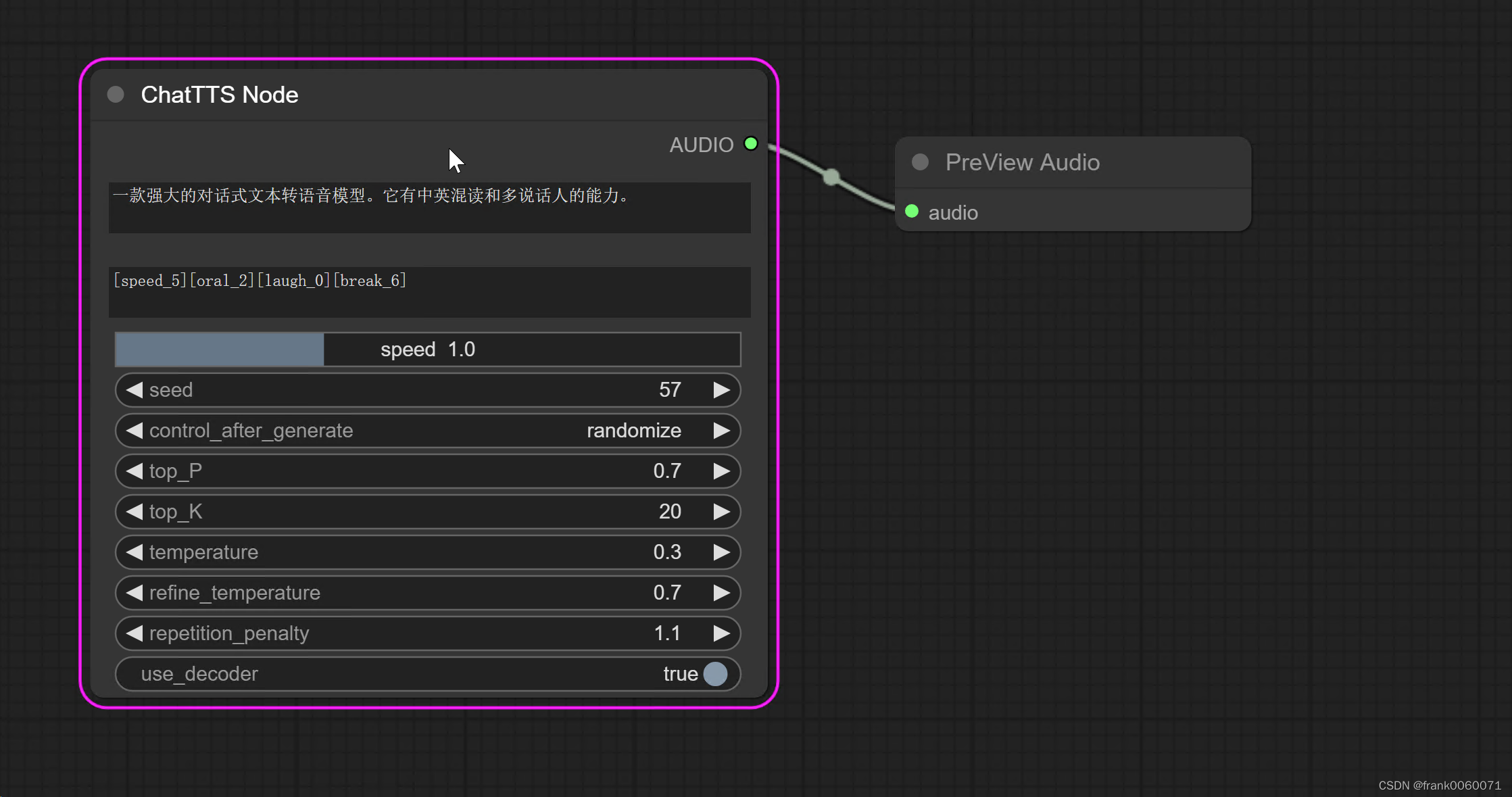
Task: Adjust the speed slider bar
Action: (427, 349)
